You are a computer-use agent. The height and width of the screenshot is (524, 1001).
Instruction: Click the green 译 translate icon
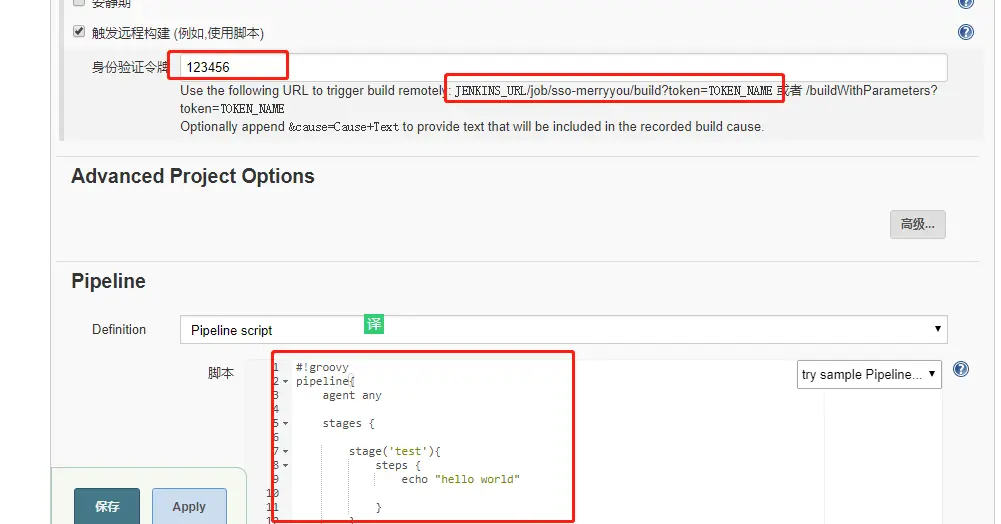coord(373,324)
